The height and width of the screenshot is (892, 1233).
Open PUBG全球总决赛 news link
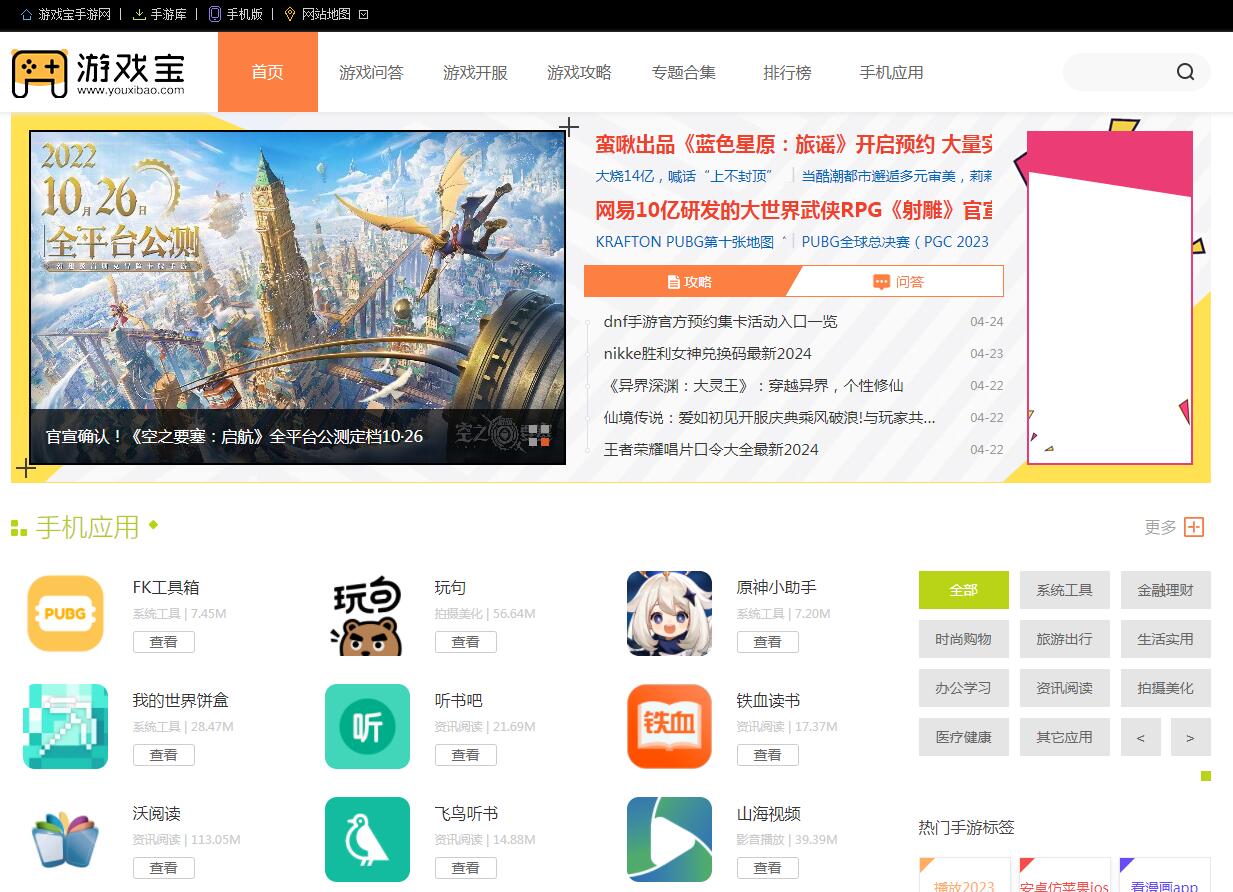coord(895,242)
